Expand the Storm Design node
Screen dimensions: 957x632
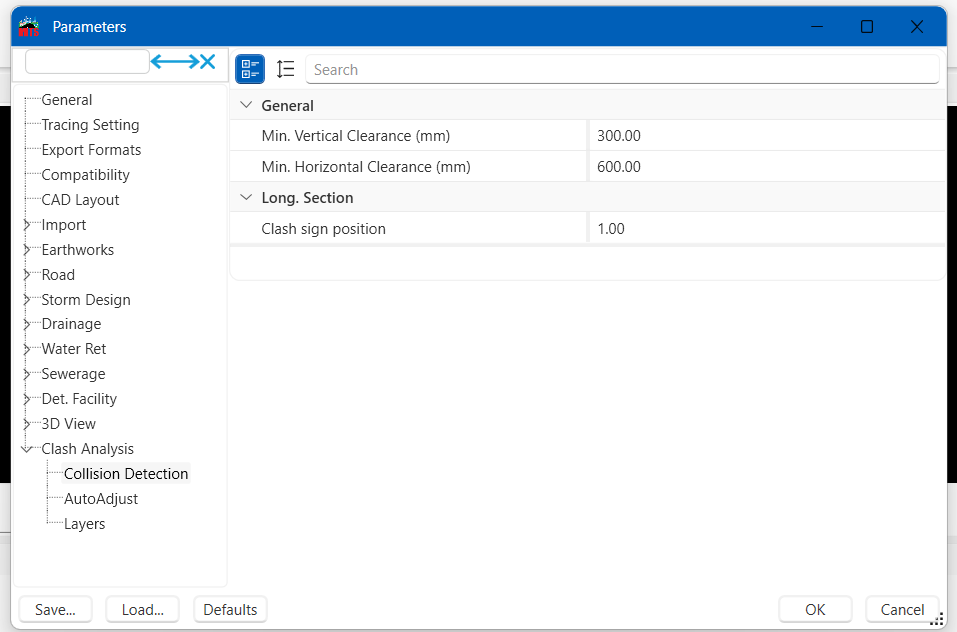27,300
